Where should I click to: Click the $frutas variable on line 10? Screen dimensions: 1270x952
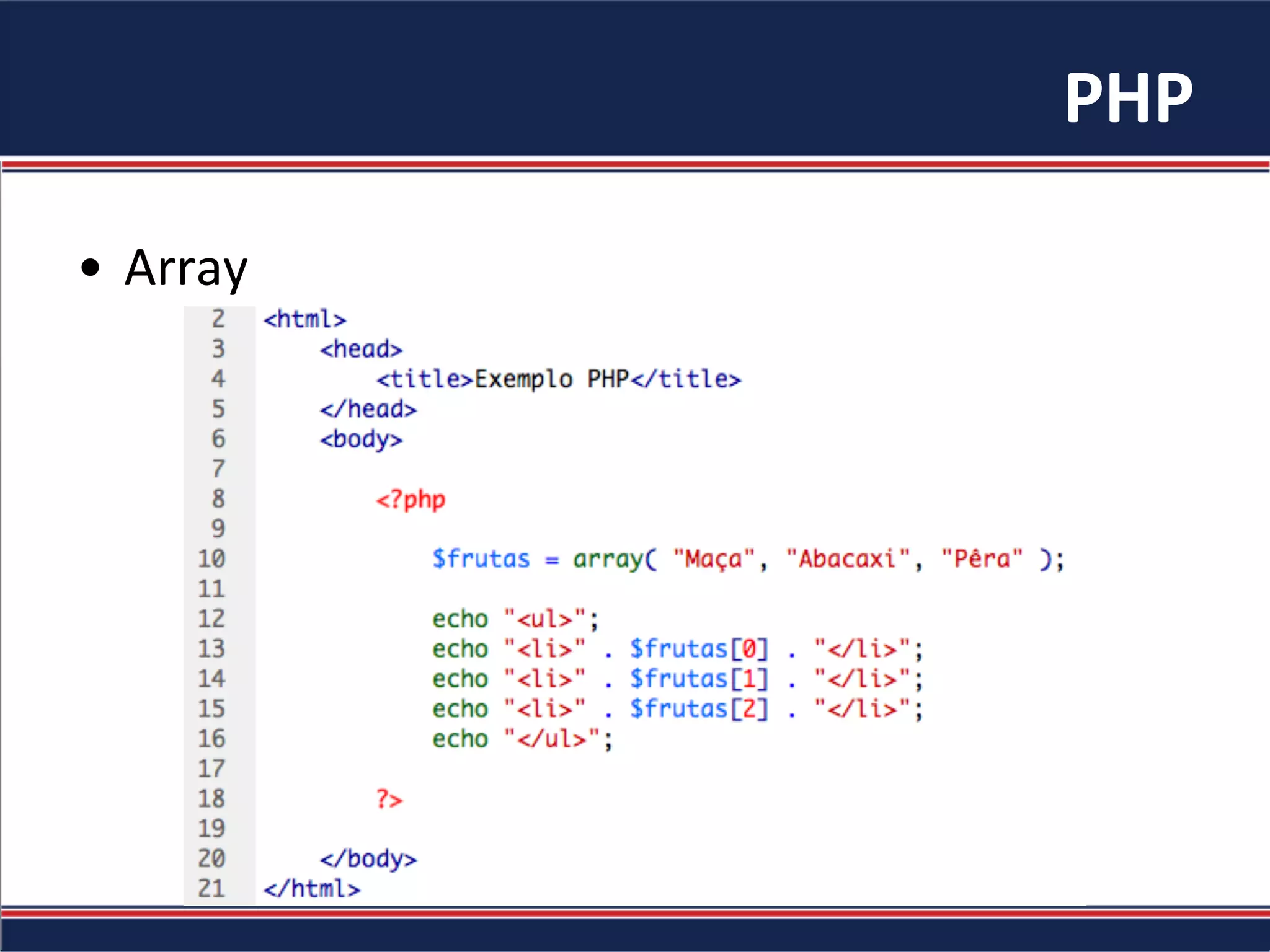point(481,559)
